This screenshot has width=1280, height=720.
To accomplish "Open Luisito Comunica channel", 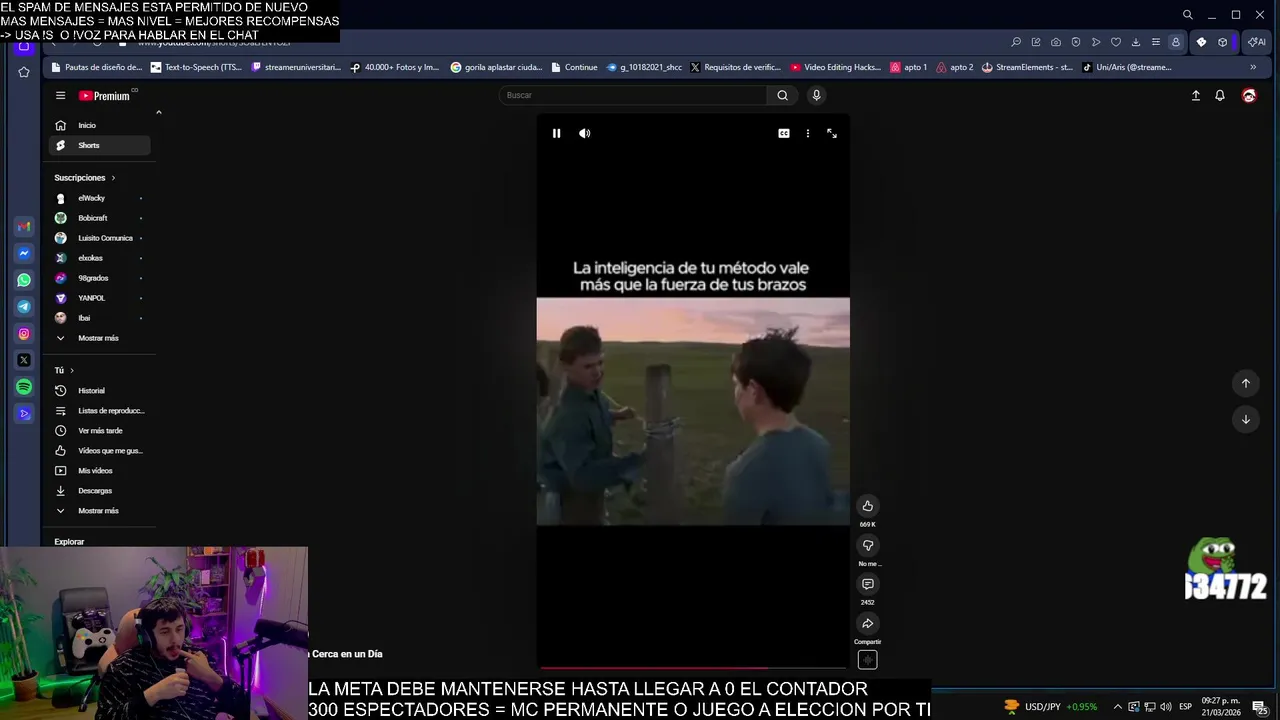I will 99,238.
